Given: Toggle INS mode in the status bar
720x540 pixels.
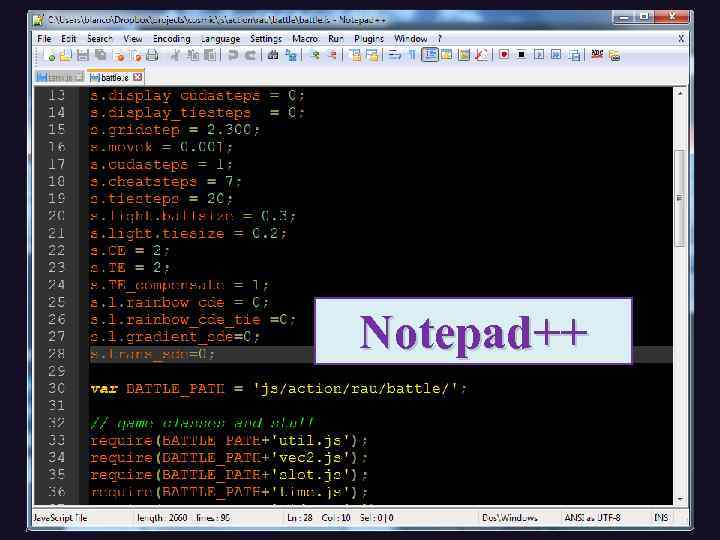Looking at the screenshot, I should click(x=661, y=518).
